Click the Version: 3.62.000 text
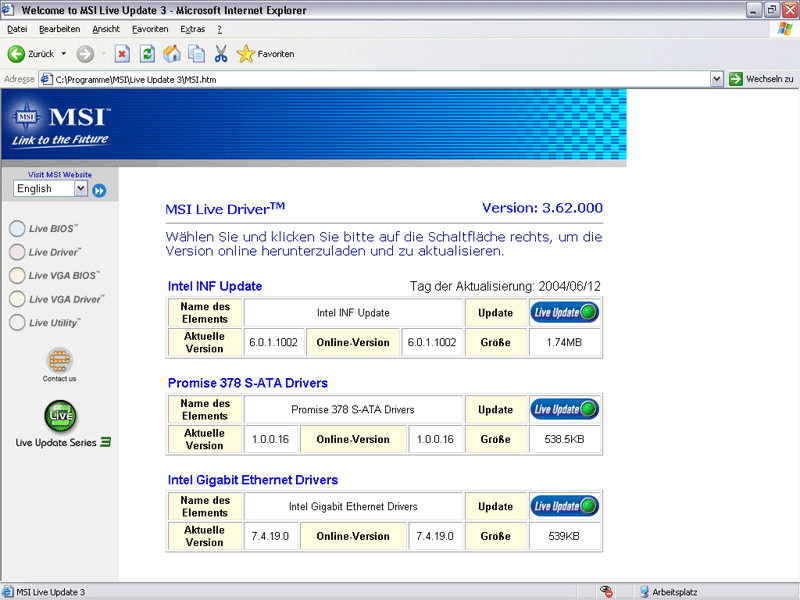Viewport: 800px width, 600px height. point(542,208)
